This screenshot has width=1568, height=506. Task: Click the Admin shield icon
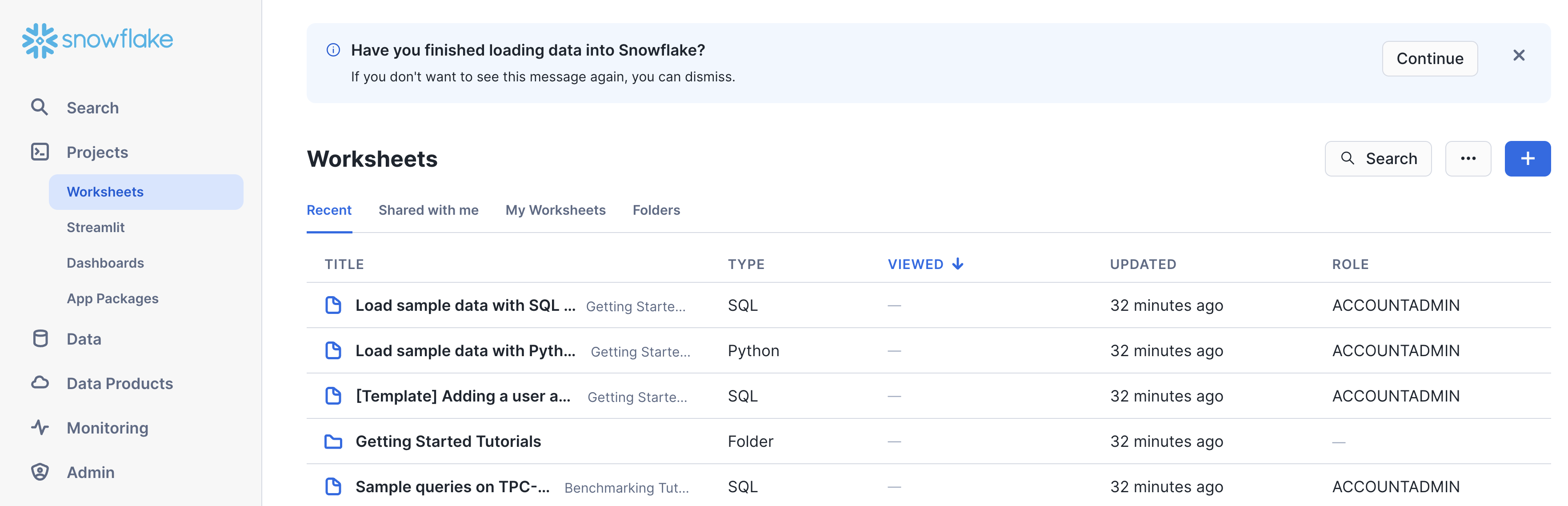(40, 472)
